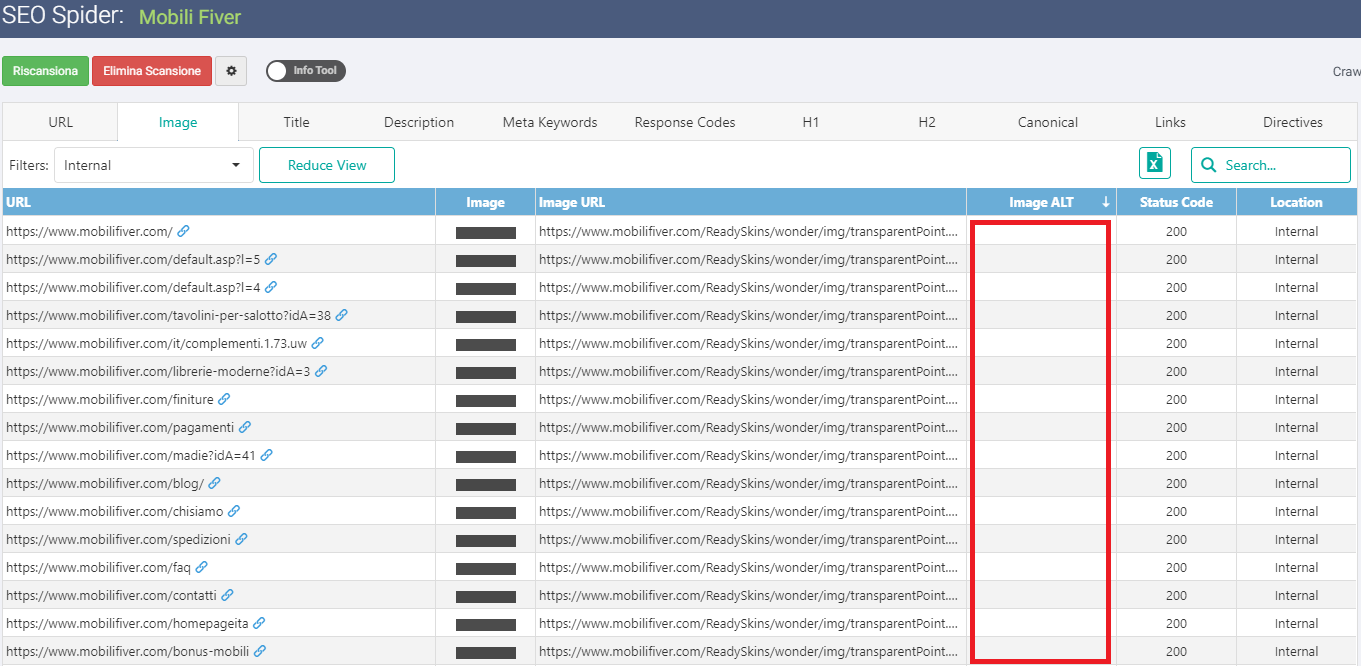This screenshot has height=666, width=1361.
Task: Open the Directives tab
Action: click(x=1293, y=122)
